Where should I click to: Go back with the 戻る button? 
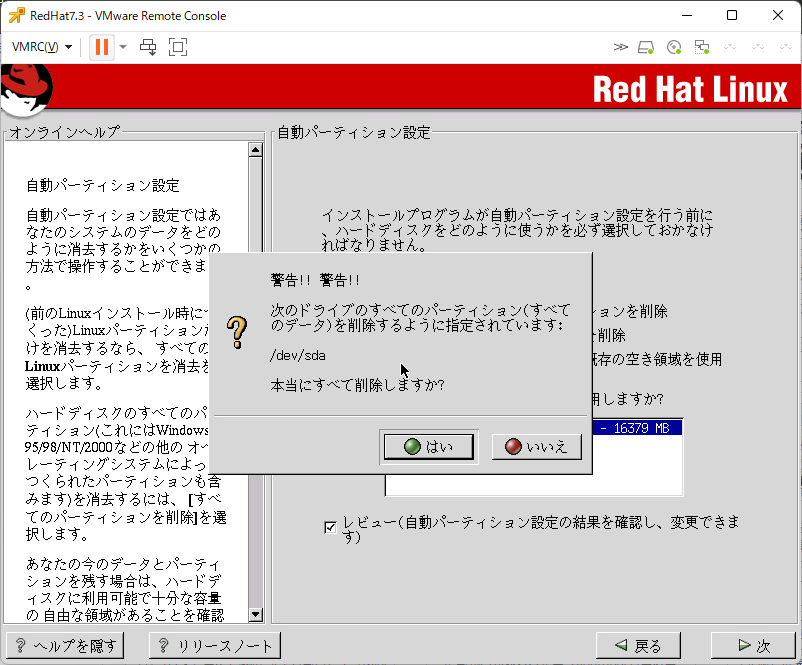click(638, 646)
